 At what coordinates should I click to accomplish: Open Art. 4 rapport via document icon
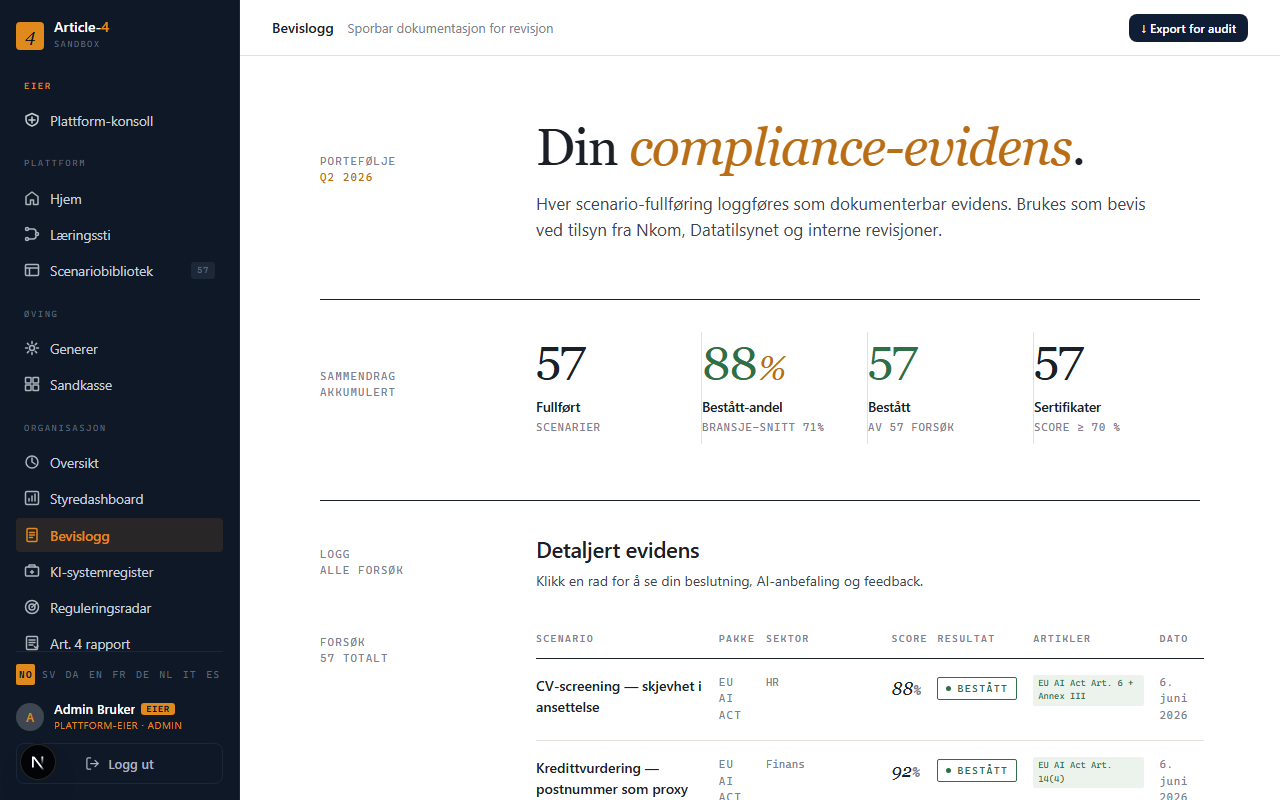[x=32, y=644]
